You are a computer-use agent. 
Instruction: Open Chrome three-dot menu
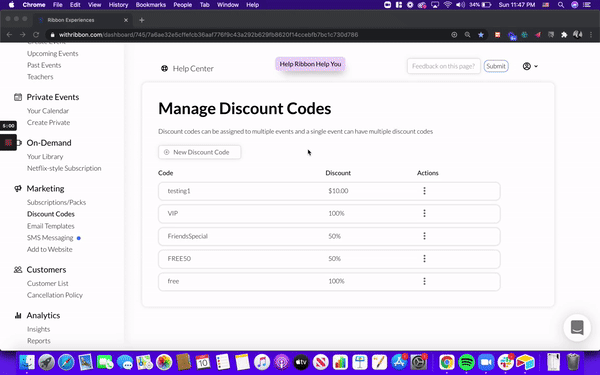[591, 35]
